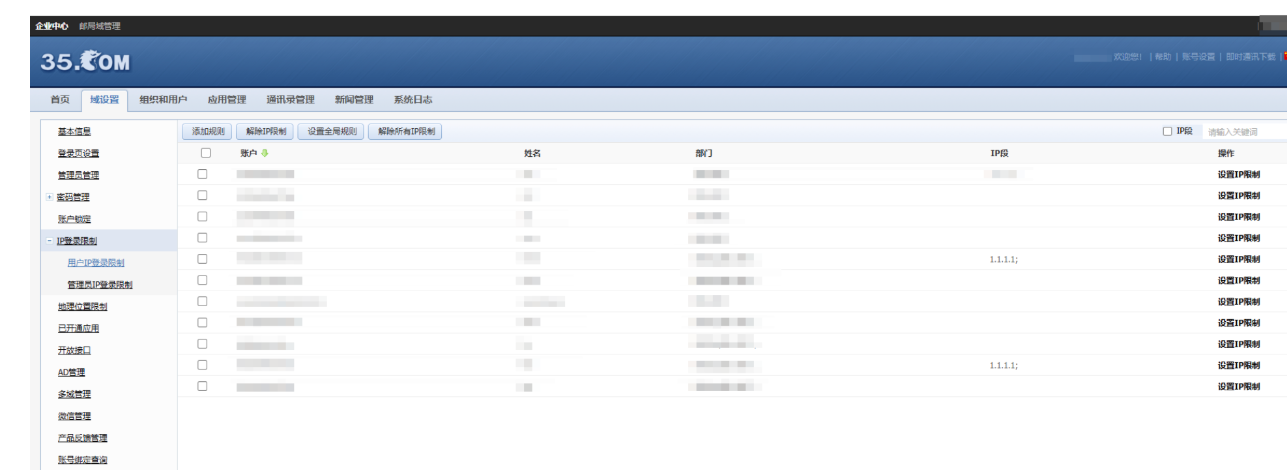Click the 设置全局规则 button

coord(331,132)
